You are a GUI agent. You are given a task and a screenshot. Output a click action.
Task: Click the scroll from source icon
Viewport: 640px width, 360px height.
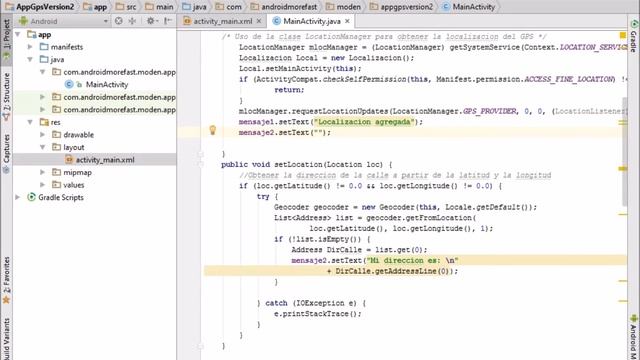pos(118,21)
